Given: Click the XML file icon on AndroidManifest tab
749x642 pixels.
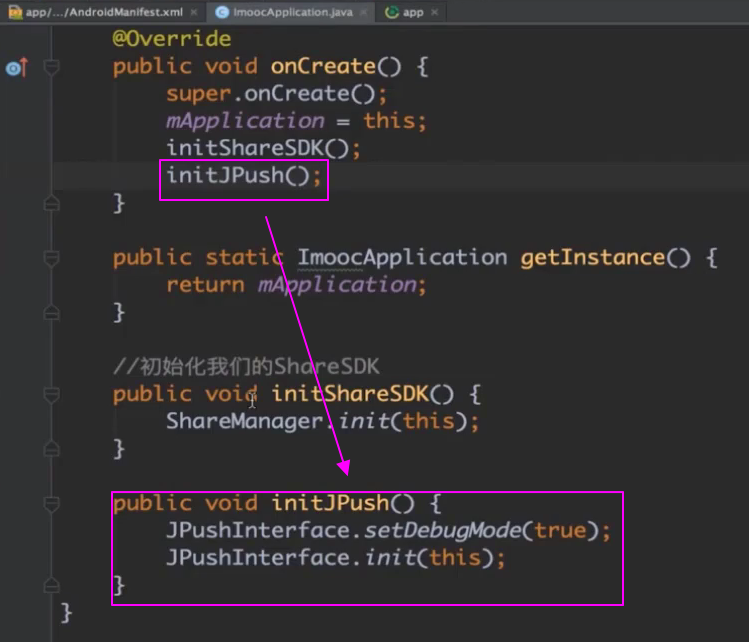Looking at the screenshot, I should click(15, 12).
